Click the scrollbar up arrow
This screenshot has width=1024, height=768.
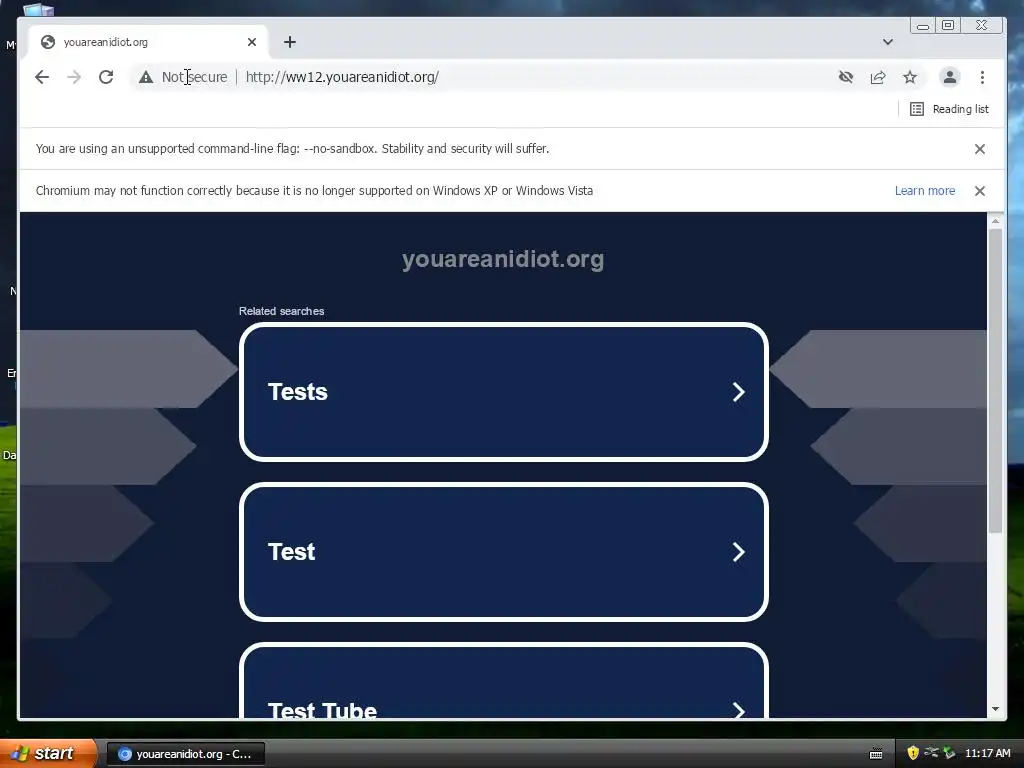pos(995,221)
